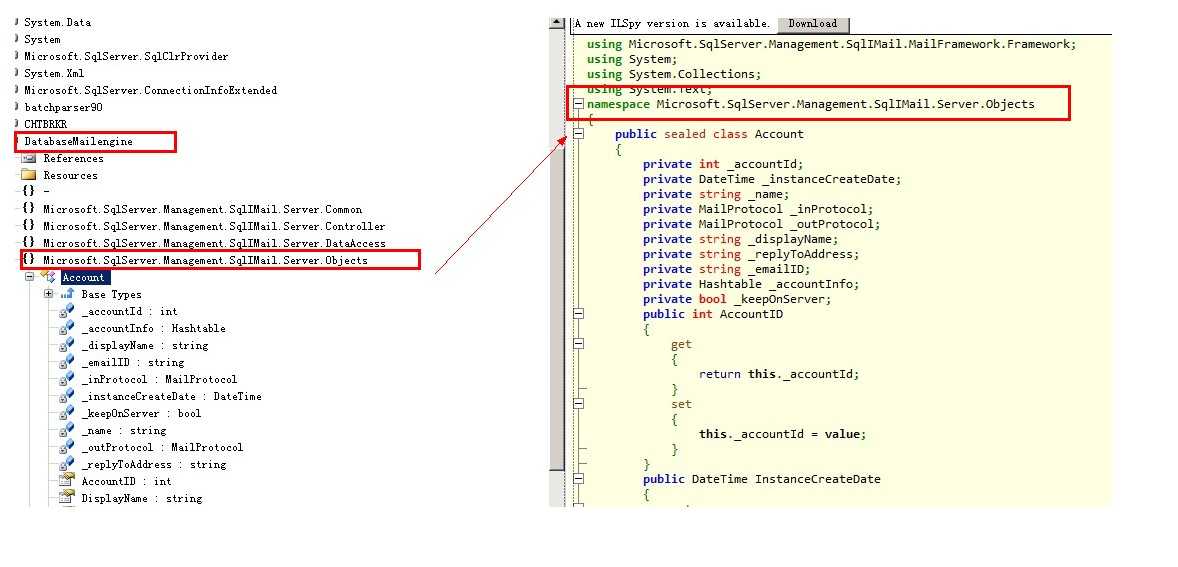Click the namespace icon beside Server.Objects

coord(29,260)
